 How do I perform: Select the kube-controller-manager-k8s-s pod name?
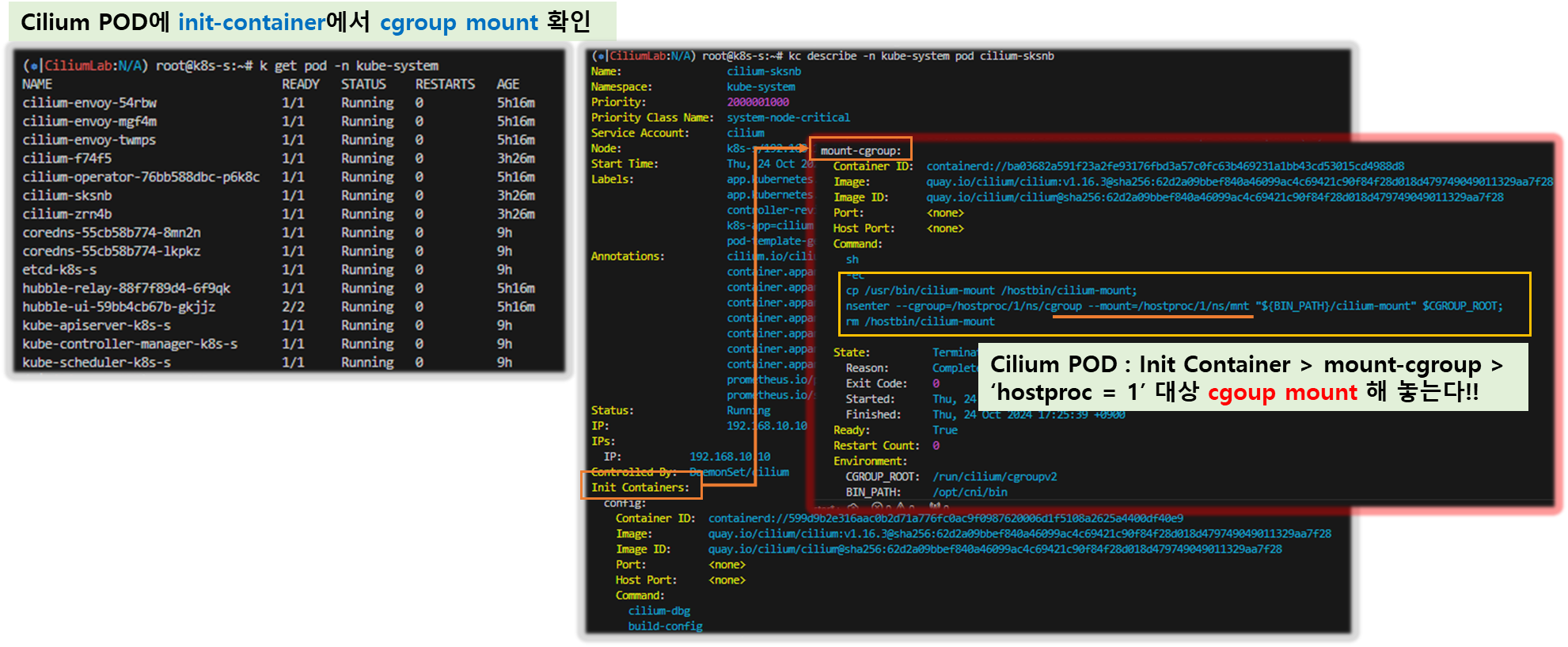pos(130,344)
